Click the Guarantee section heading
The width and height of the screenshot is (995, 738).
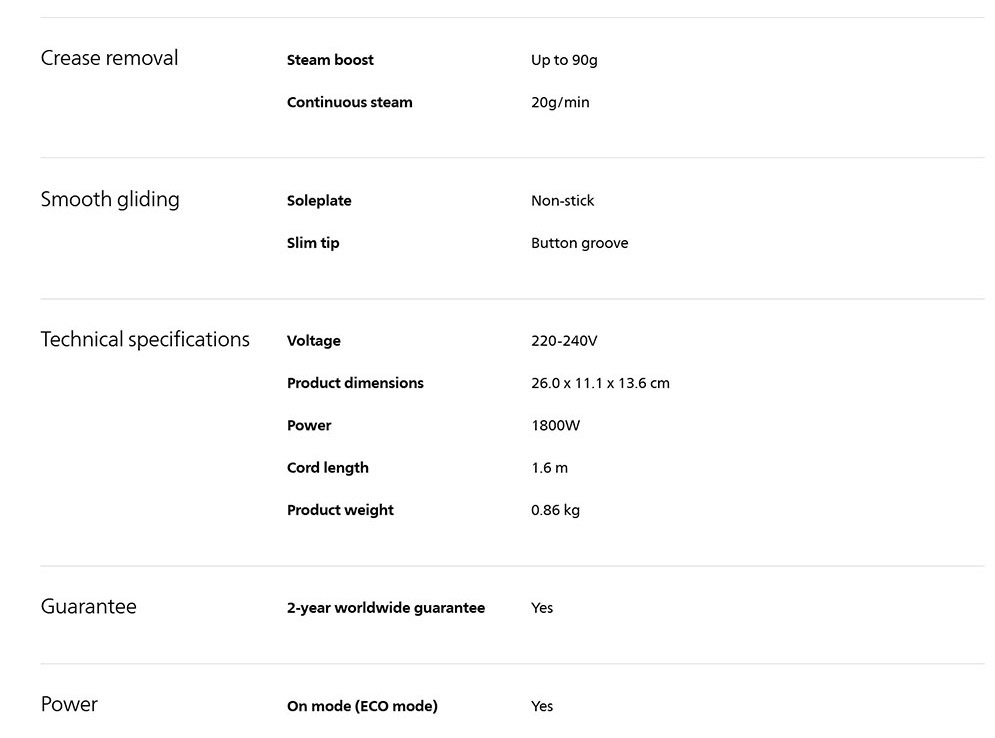click(88, 606)
